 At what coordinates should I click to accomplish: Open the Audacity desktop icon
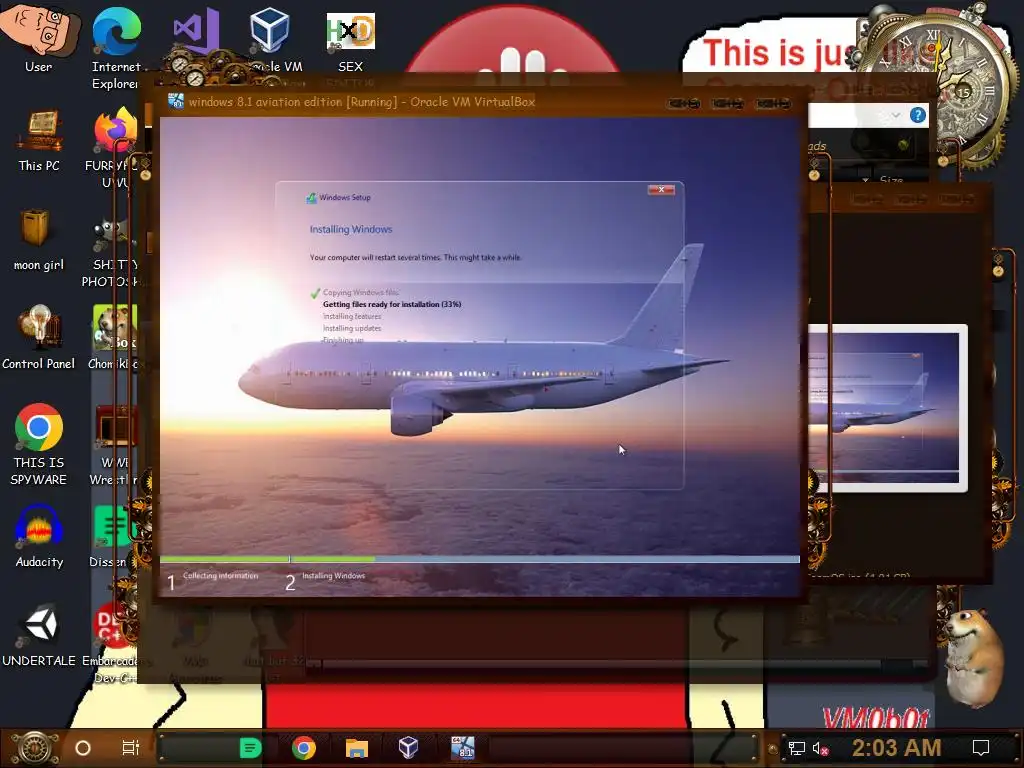click(x=39, y=536)
